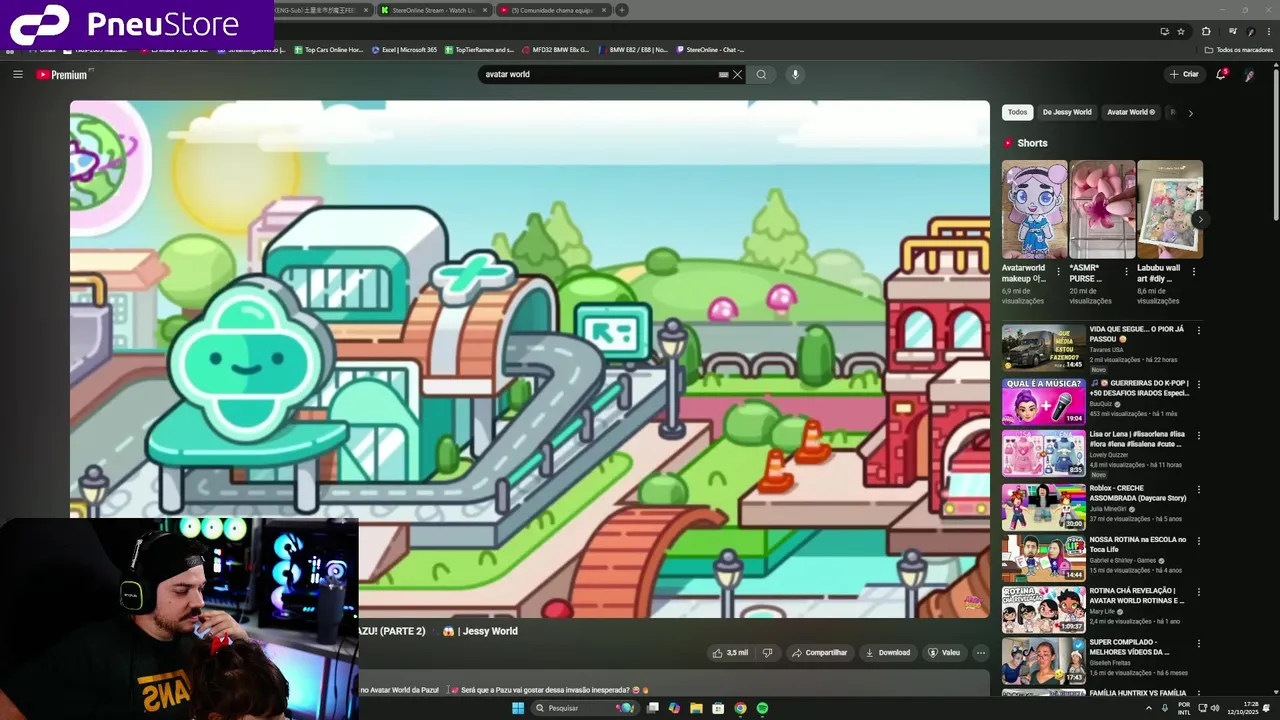This screenshot has width=1280, height=720.
Task: Open YouTube notifications bell
Action: click(x=1221, y=74)
